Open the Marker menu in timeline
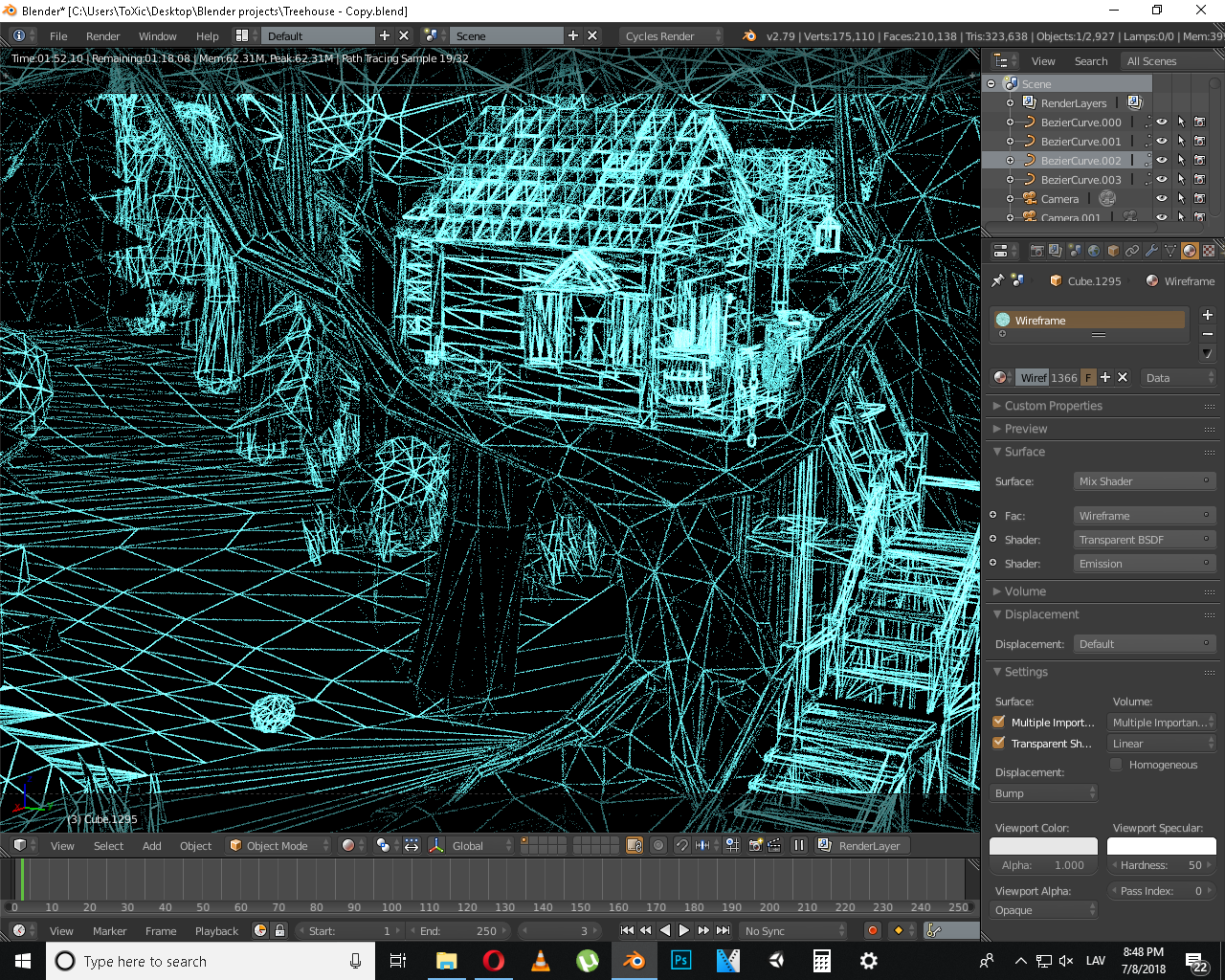Screen dimensions: 1225x980 click(109, 930)
